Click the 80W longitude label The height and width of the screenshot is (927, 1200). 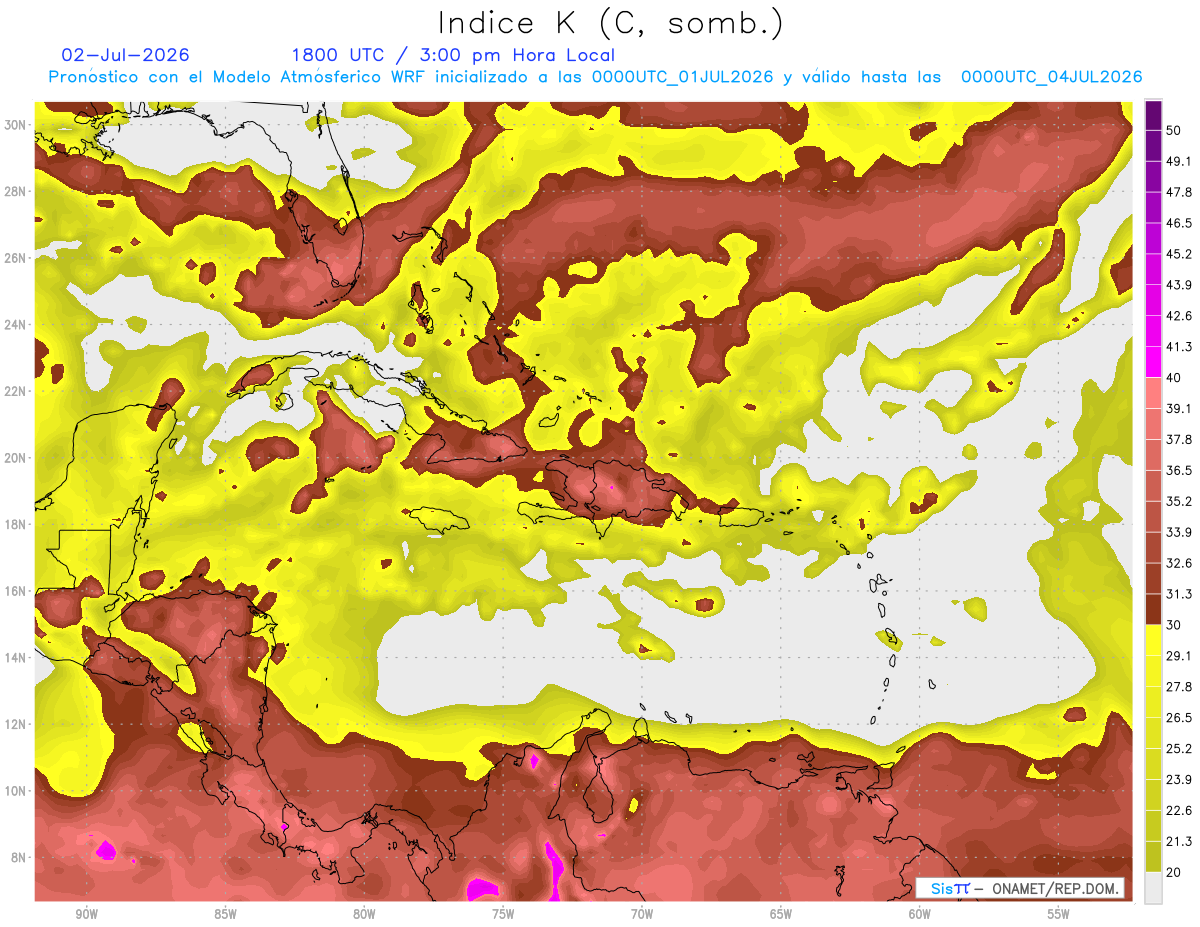point(364,914)
